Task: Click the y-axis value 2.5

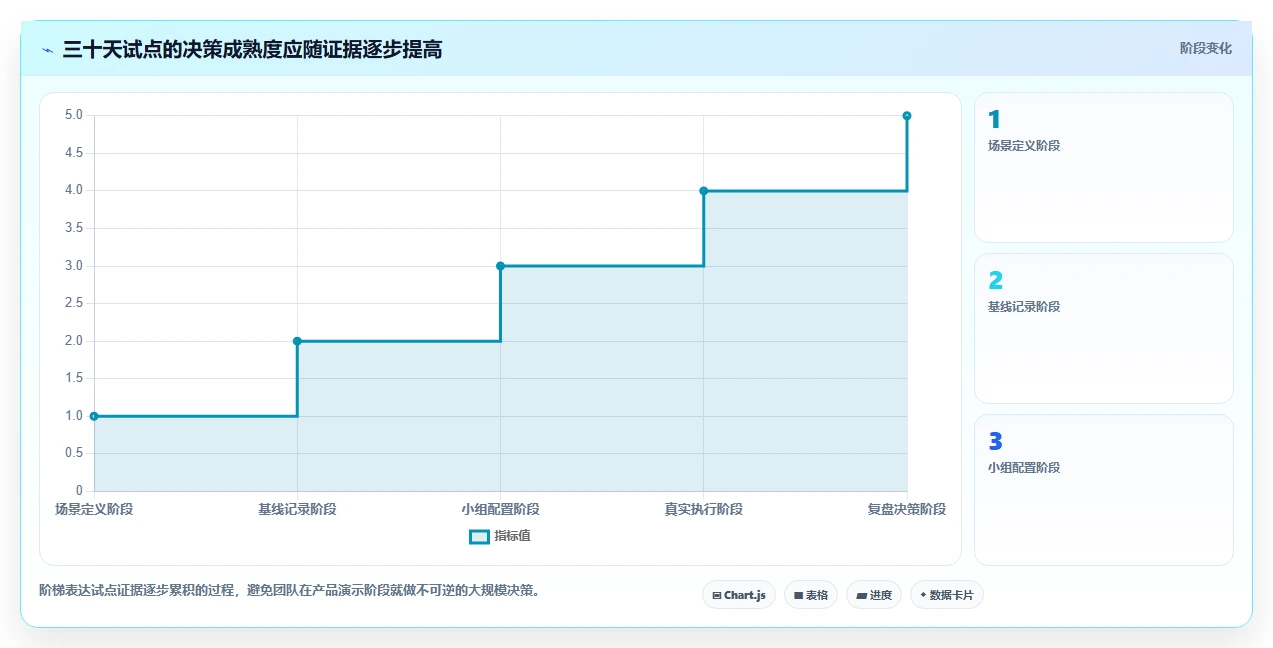Action: pos(74,303)
